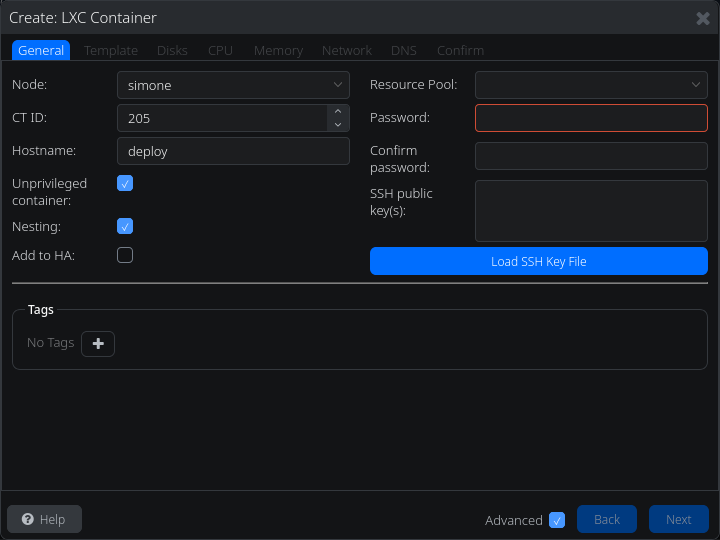Proceed with the Next button
720x540 pixels.
(678, 519)
